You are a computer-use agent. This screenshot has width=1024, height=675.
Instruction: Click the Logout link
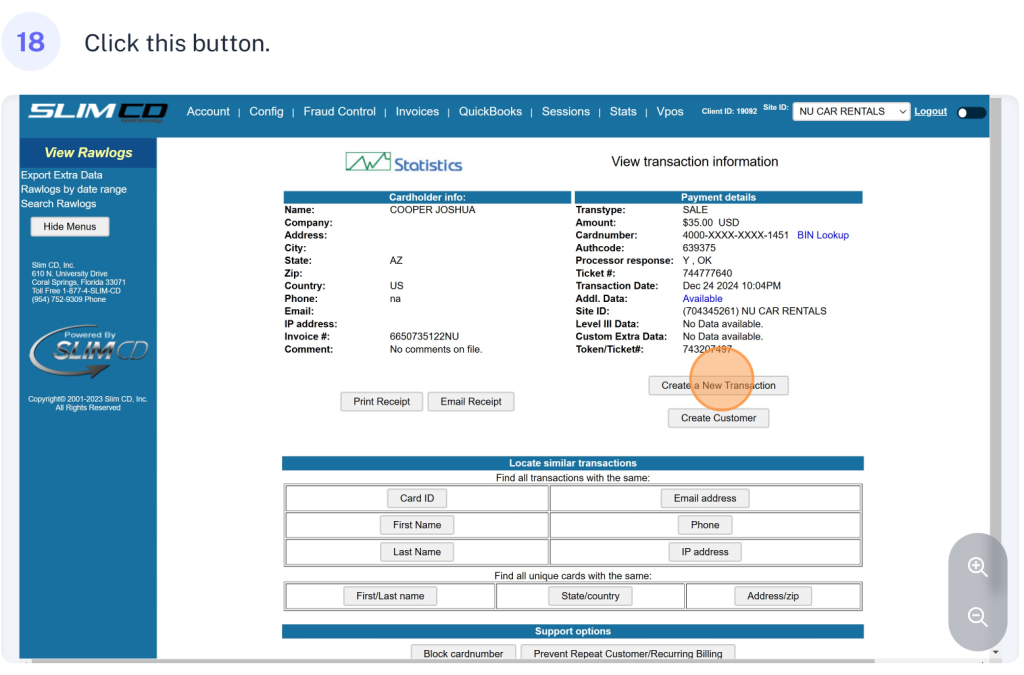click(x=930, y=112)
